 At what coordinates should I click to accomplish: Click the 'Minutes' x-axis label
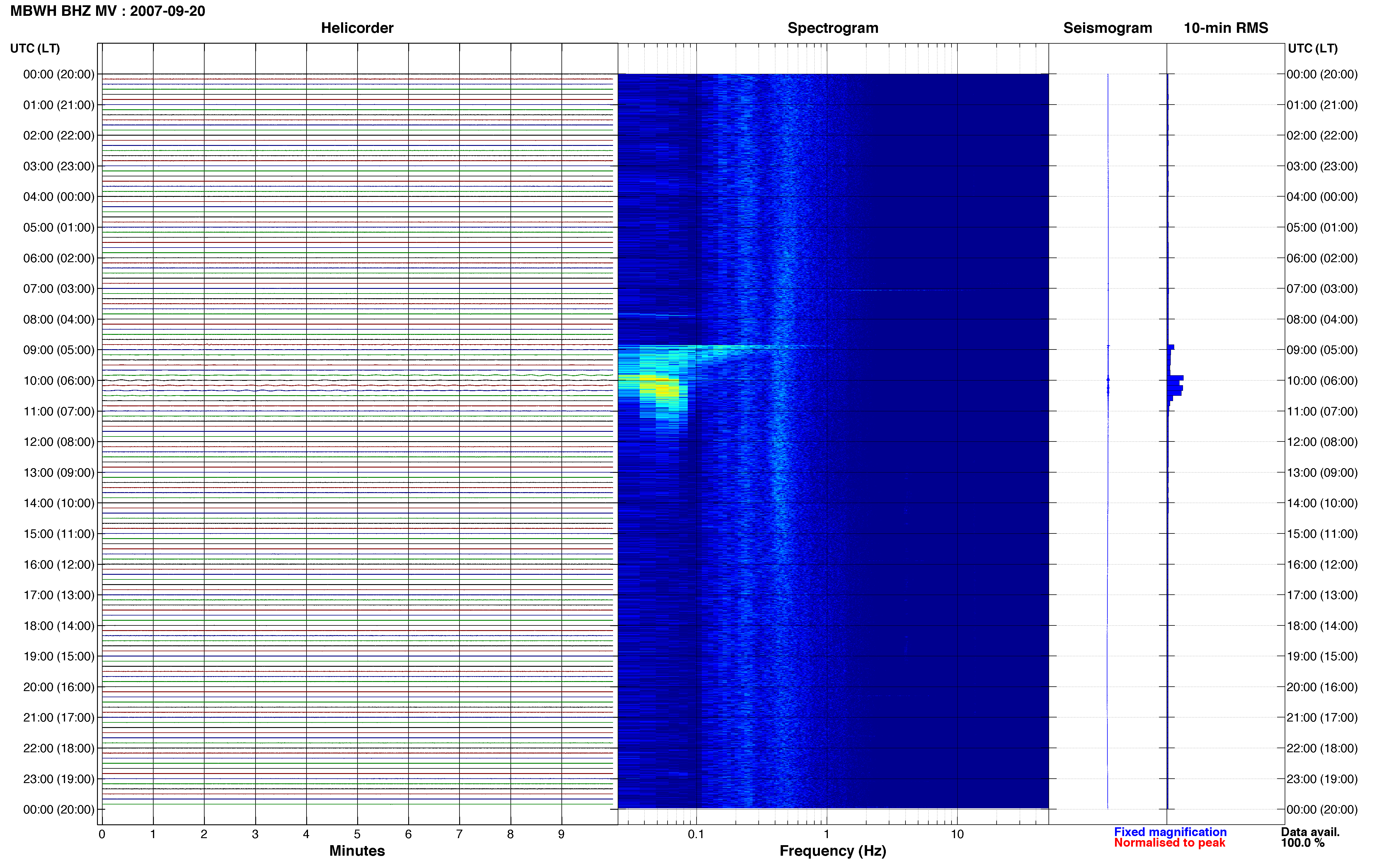coord(357,851)
